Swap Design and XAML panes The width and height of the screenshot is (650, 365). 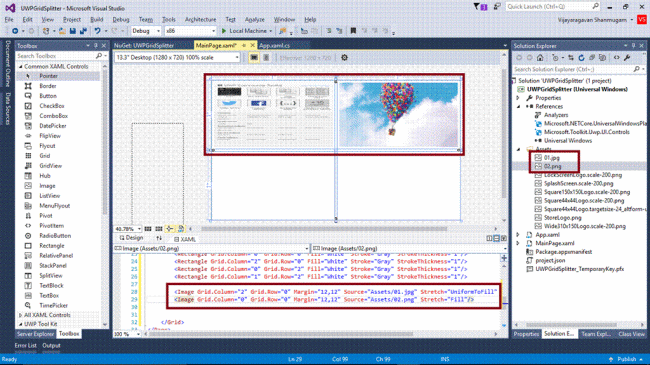pyautogui.click(x=159, y=238)
